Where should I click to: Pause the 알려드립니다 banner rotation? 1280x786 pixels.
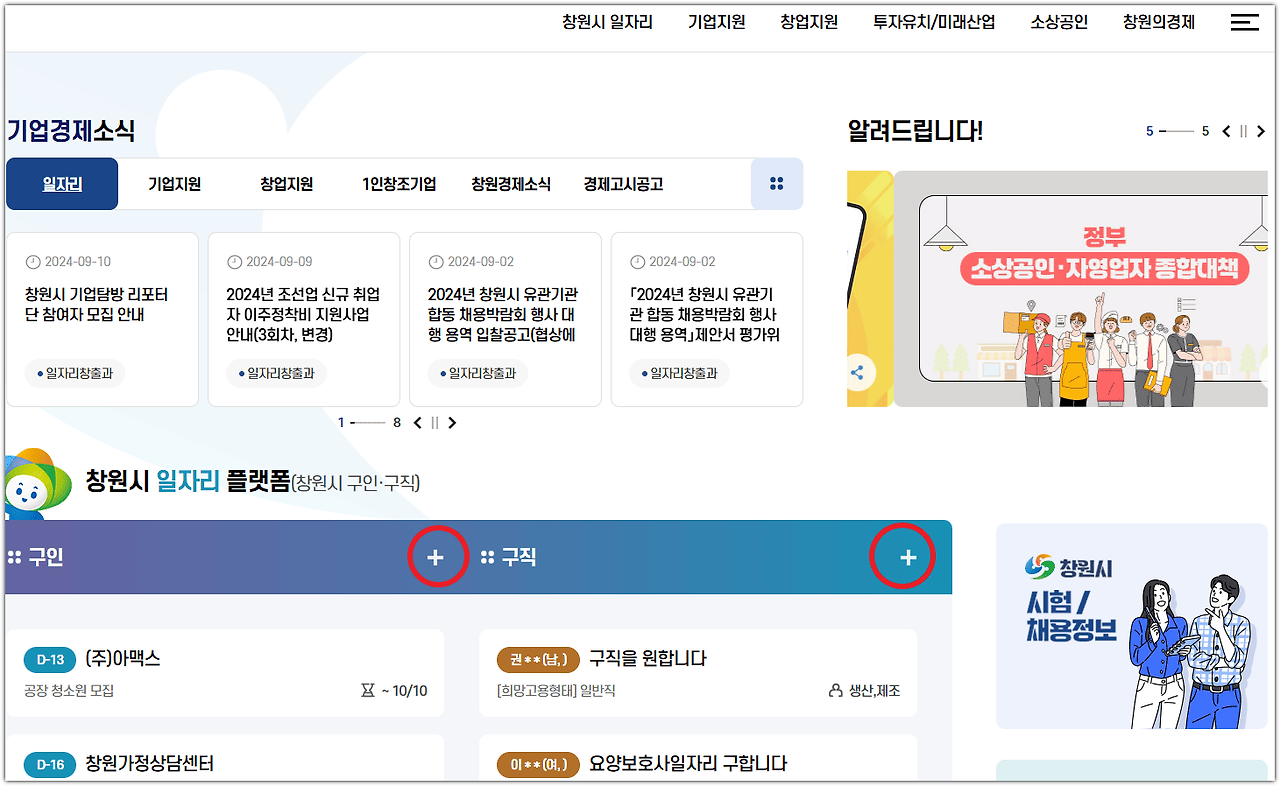click(1242, 130)
